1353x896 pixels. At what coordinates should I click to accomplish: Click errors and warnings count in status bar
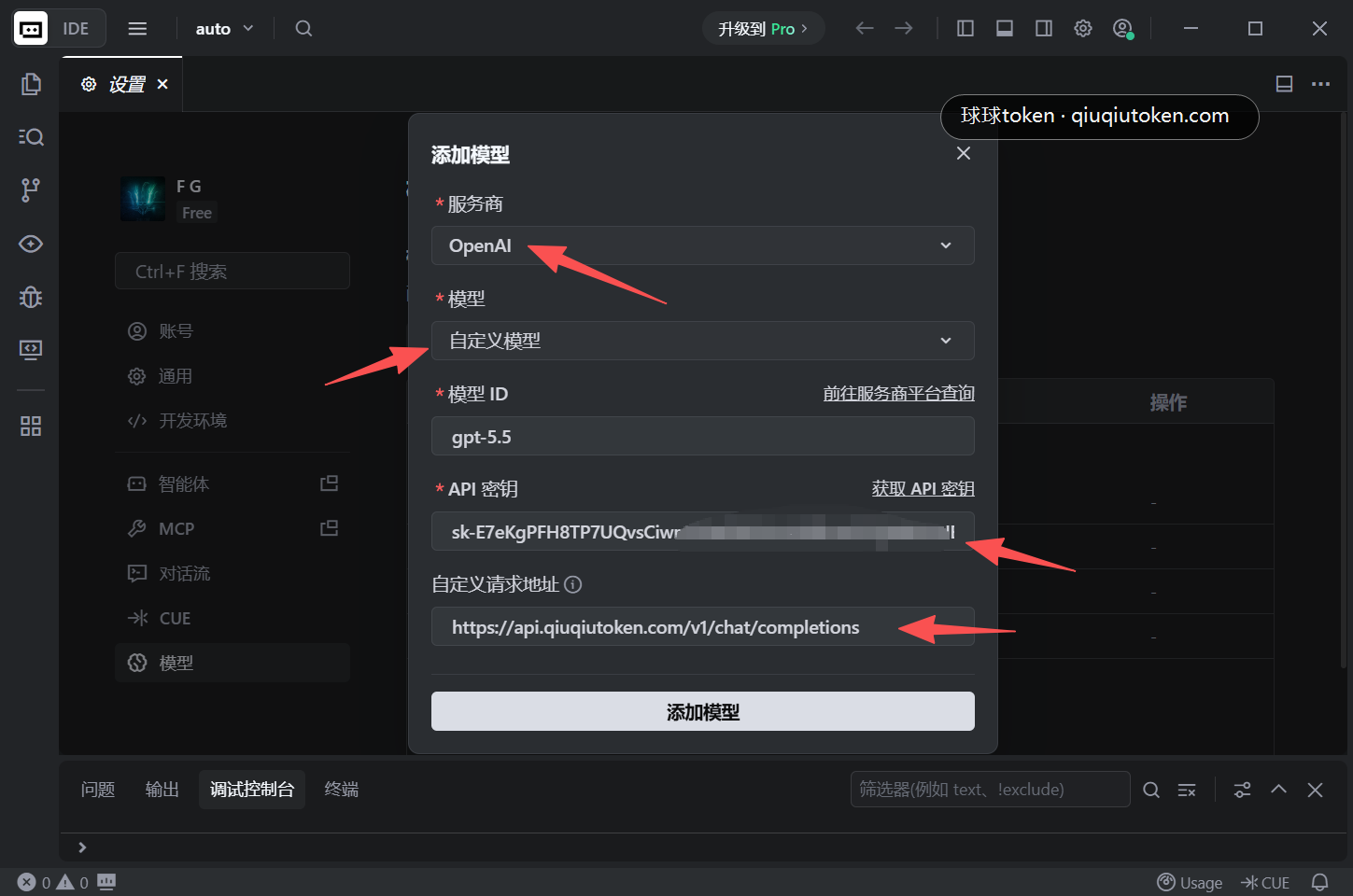53,882
